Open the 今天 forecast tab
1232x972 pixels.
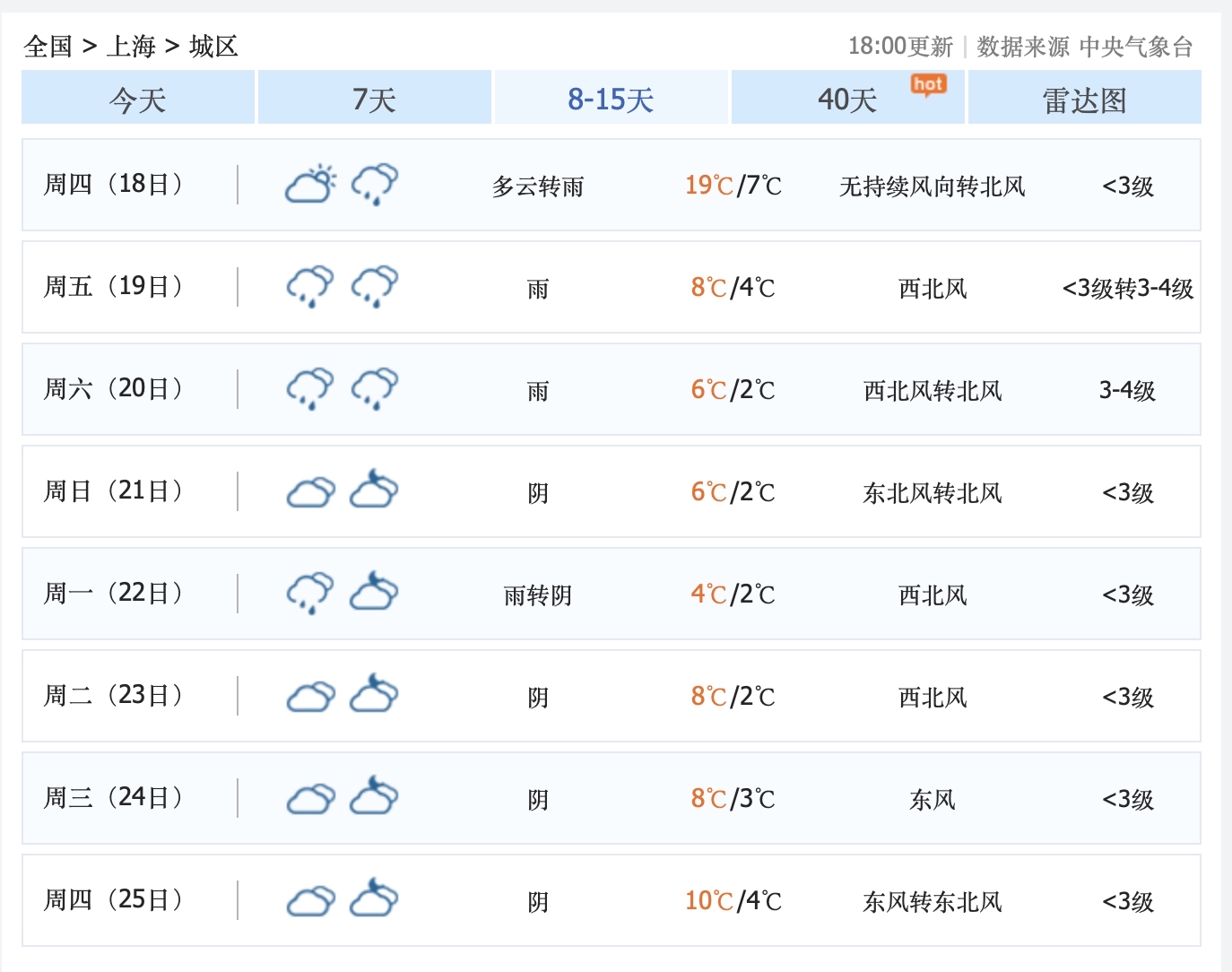click(x=138, y=97)
